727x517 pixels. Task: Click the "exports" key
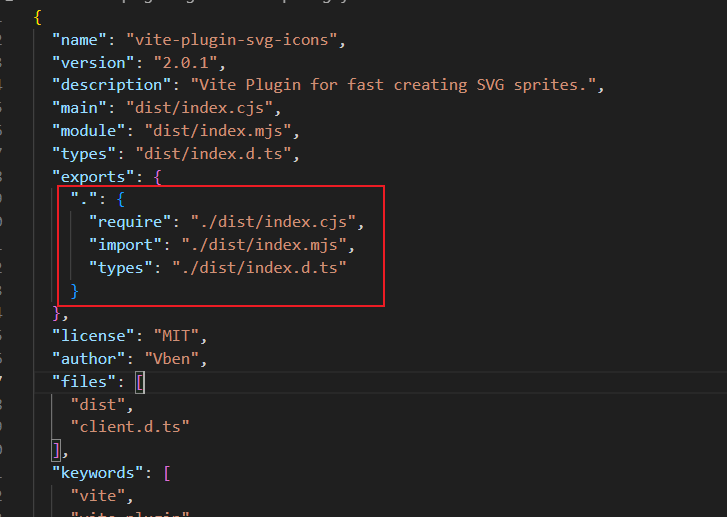point(94,176)
